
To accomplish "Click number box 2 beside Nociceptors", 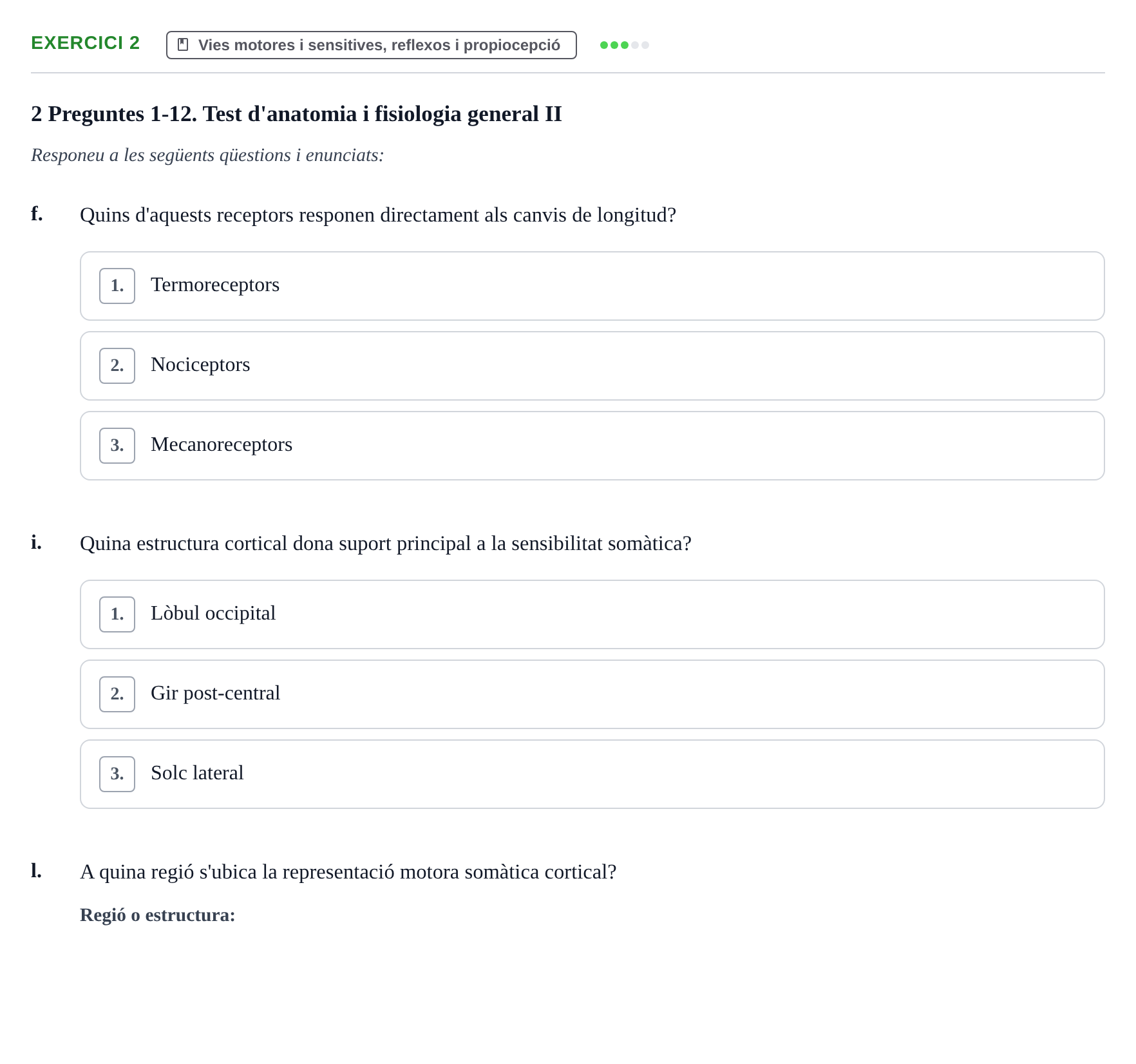I will [x=117, y=366].
